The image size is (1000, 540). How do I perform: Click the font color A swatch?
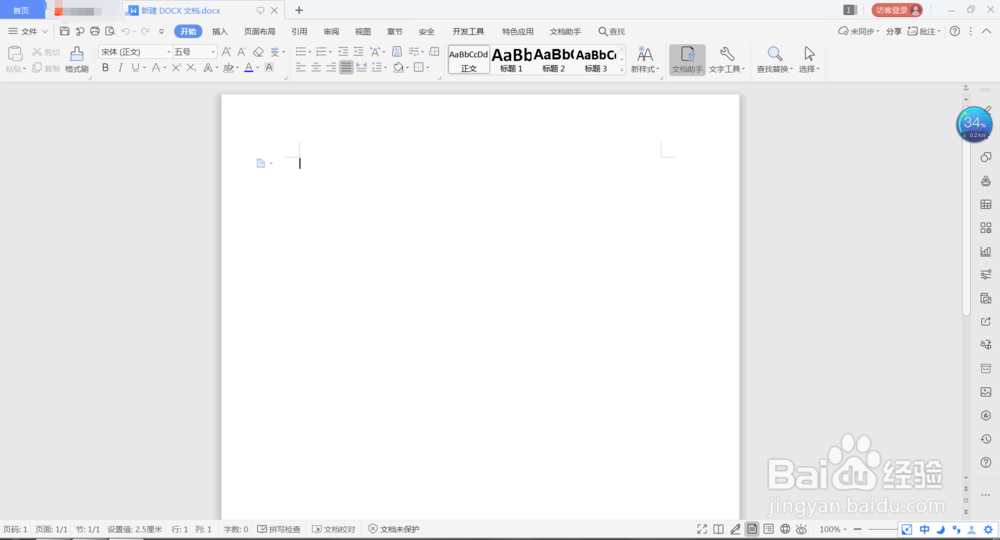(x=249, y=68)
